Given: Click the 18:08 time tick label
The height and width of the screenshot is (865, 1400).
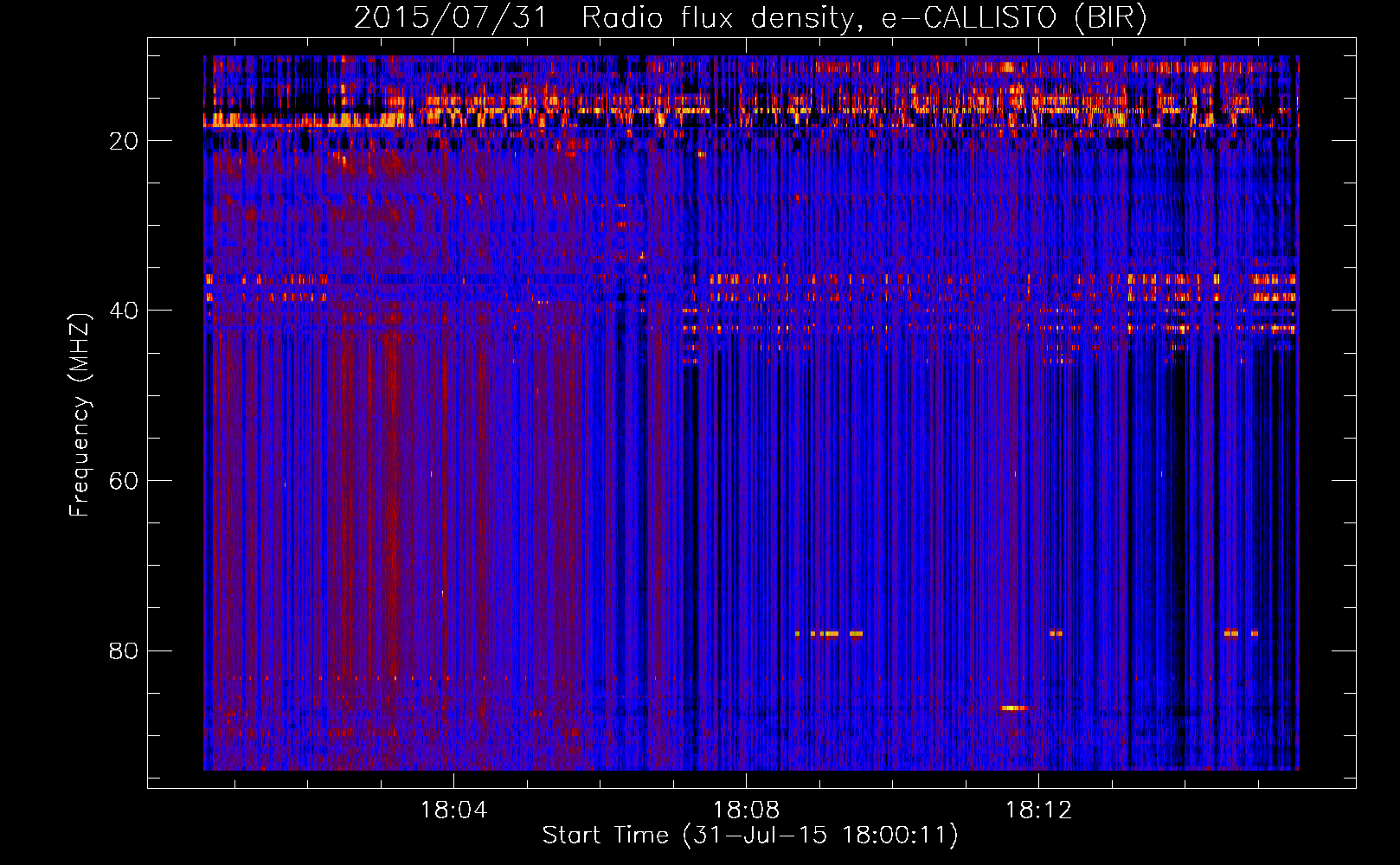Looking at the screenshot, I should pyautogui.click(x=746, y=811).
